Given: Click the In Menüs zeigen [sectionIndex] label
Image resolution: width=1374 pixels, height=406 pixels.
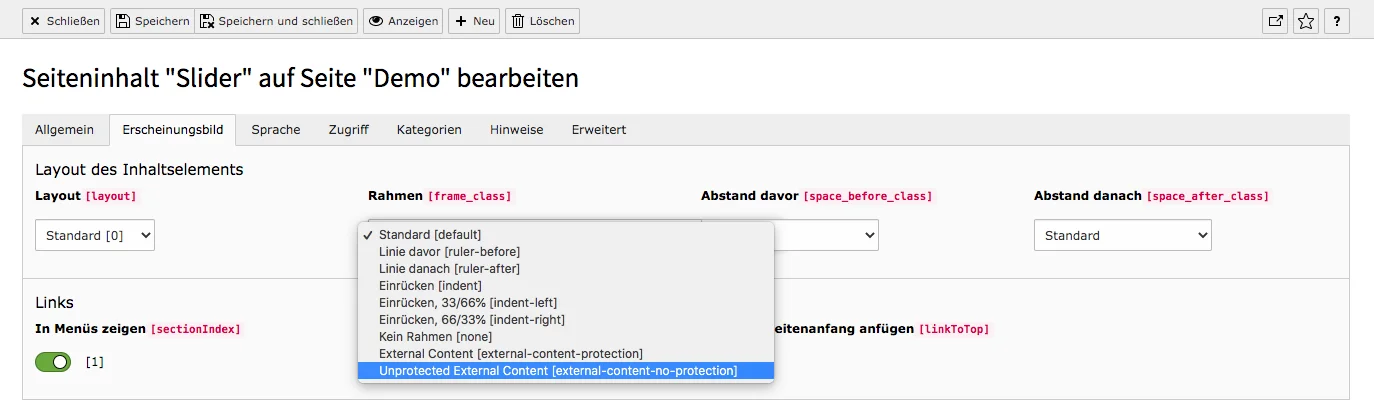Looking at the screenshot, I should tap(138, 329).
